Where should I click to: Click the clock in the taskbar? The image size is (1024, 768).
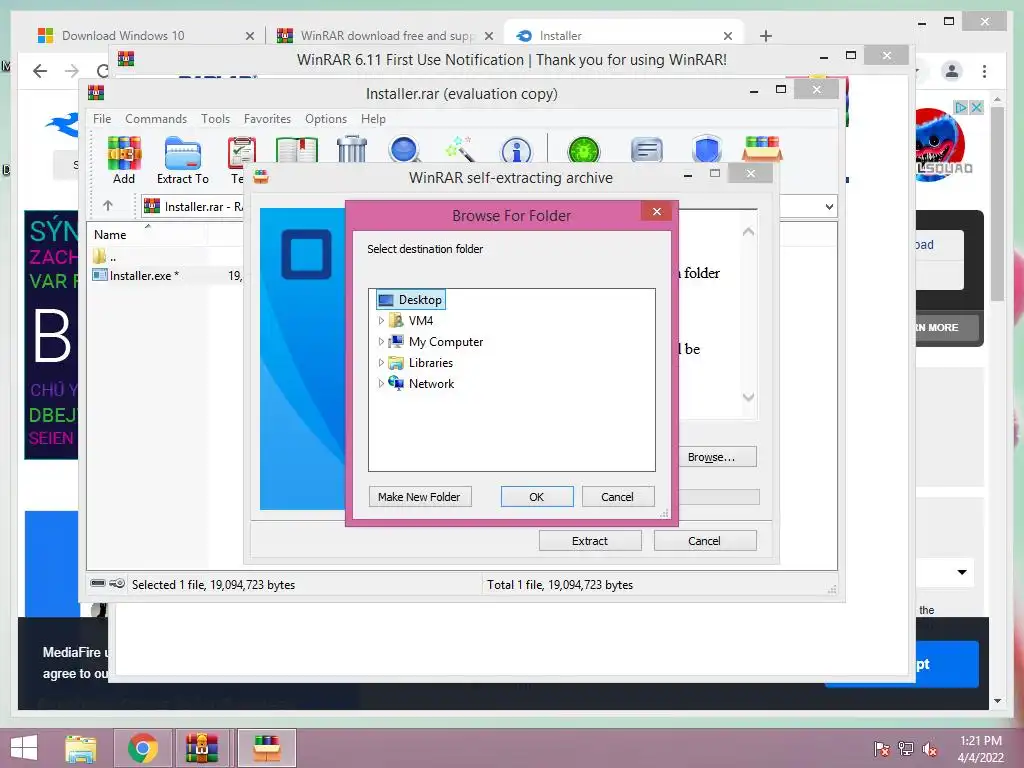pos(981,749)
